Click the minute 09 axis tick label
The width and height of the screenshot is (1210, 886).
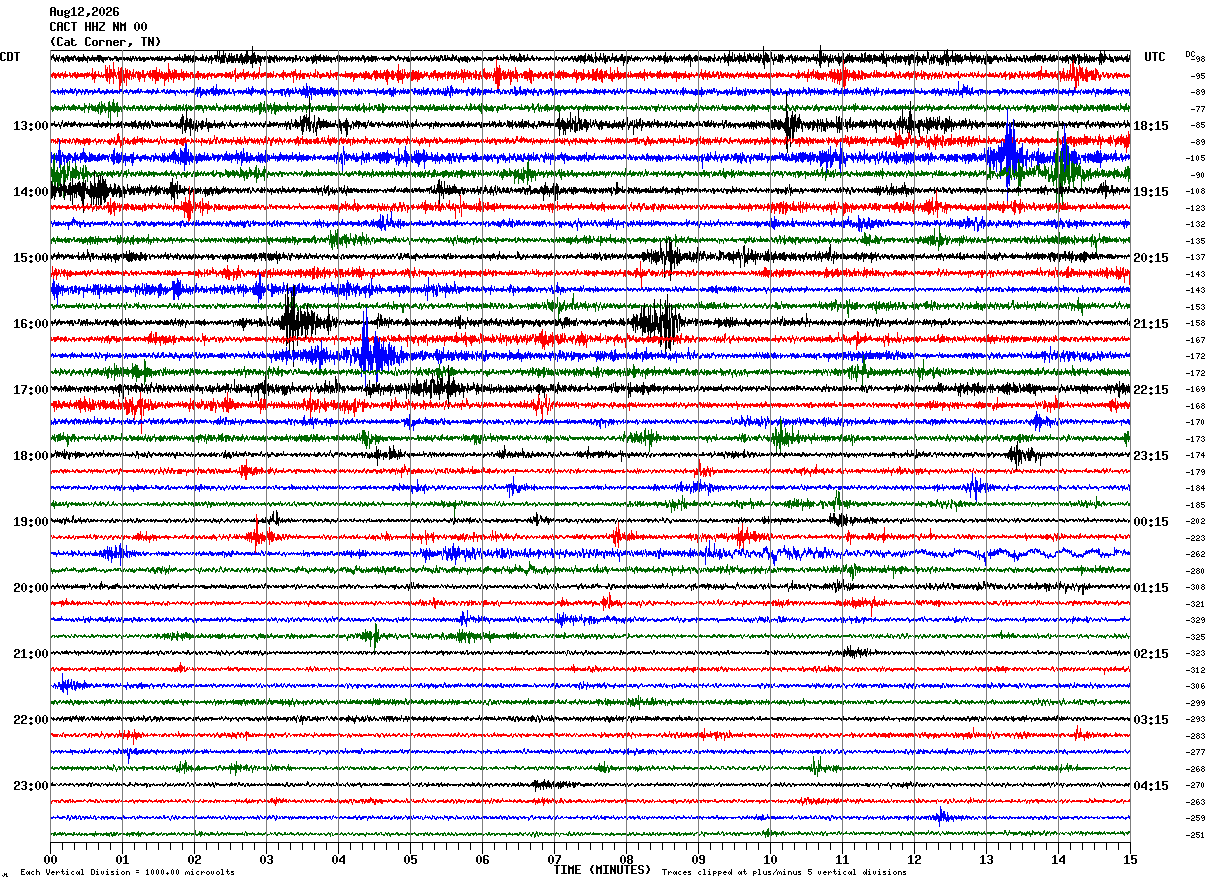point(698,859)
